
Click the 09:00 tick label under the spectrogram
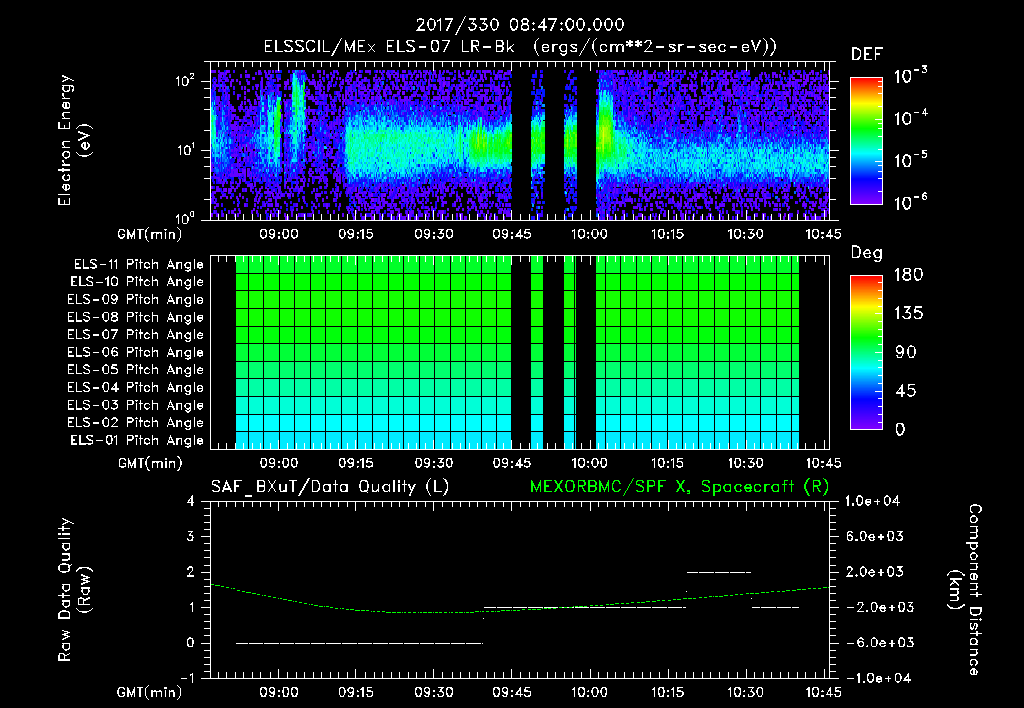click(x=279, y=234)
